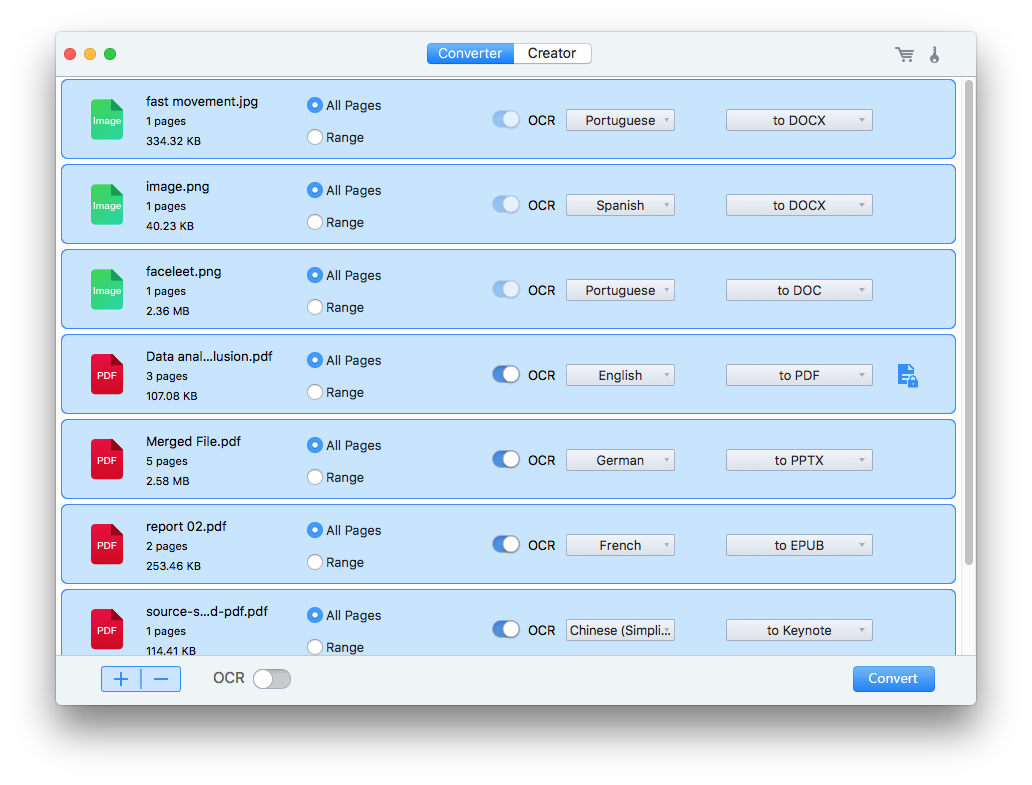The height and width of the screenshot is (785, 1032).
Task: Select Range for fast movement.jpg
Action: click(315, 137)
